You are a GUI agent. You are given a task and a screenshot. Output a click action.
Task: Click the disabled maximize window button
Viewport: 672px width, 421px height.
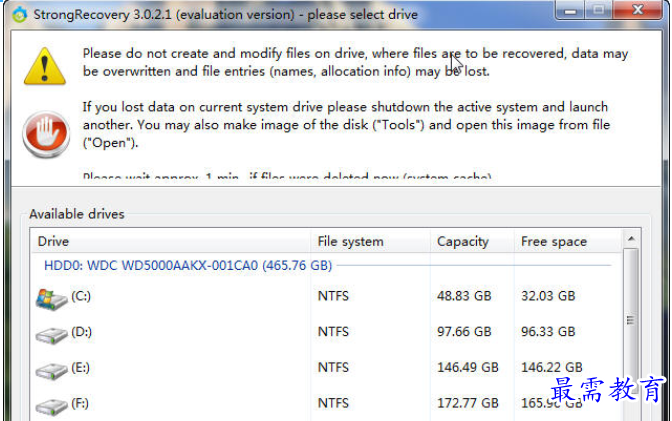pyautogui.click(x=599, y=10)
